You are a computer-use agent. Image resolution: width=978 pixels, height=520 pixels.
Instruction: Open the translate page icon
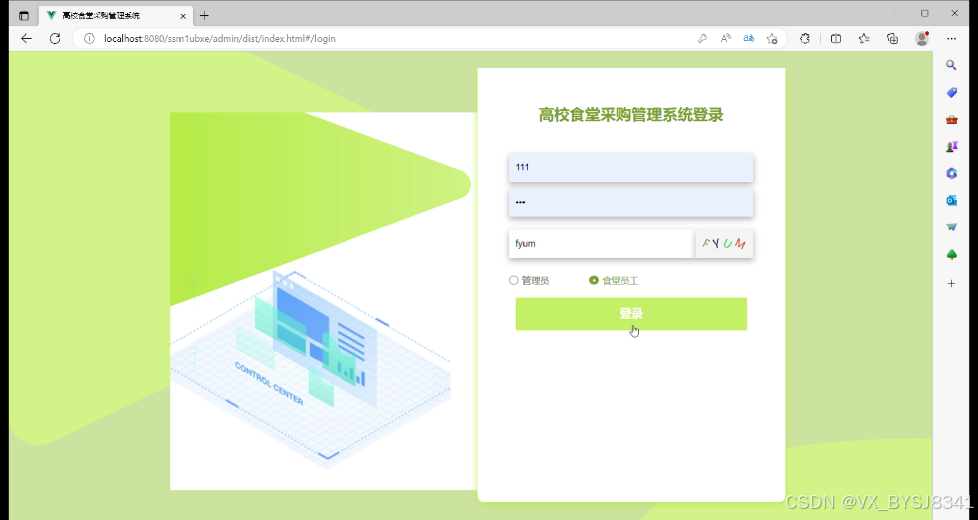749,39
